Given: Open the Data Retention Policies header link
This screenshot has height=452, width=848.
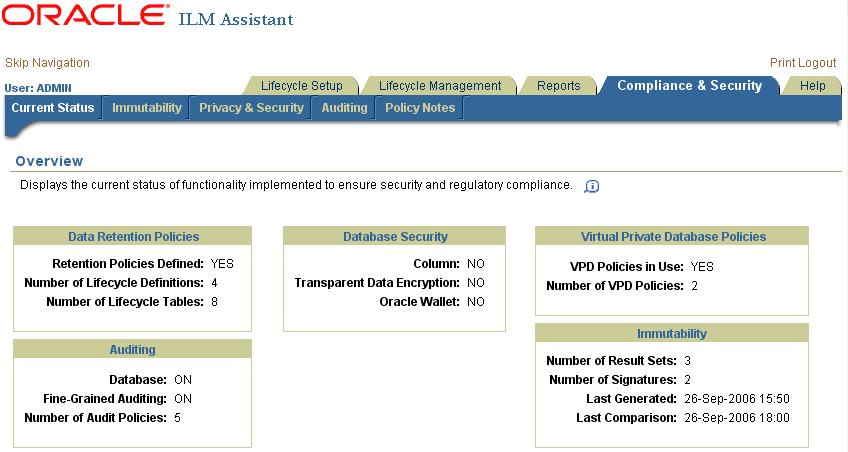Looking at the screenshot, I should point(133,237).
